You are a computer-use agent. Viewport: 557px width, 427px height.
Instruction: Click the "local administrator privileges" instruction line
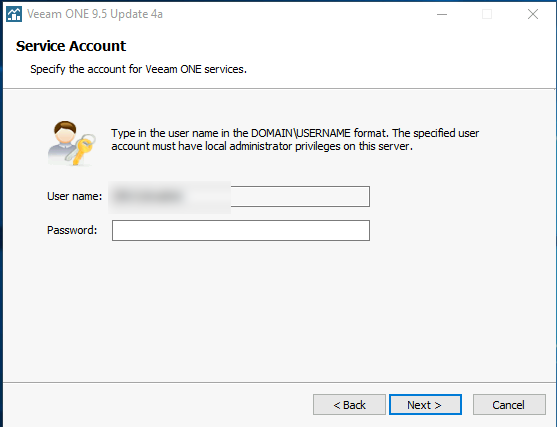[262, 146]
